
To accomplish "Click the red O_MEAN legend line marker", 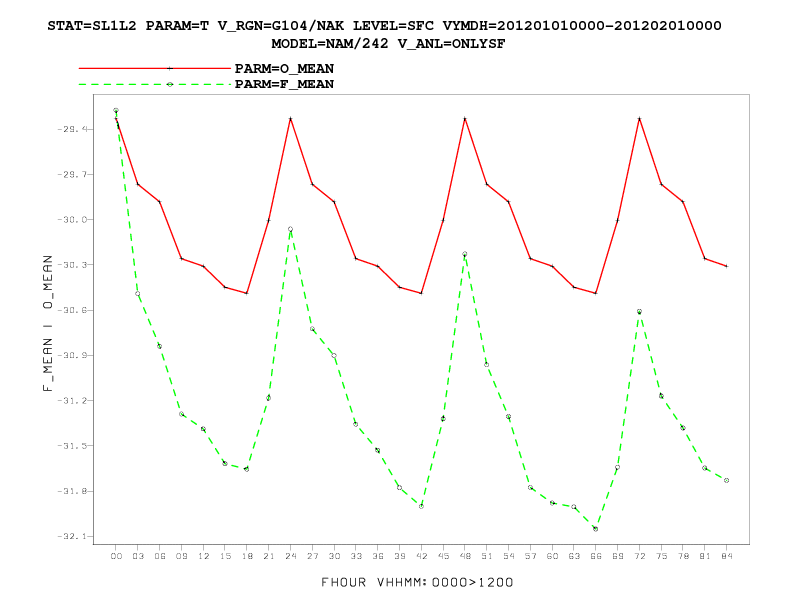I will coord(170,68).
